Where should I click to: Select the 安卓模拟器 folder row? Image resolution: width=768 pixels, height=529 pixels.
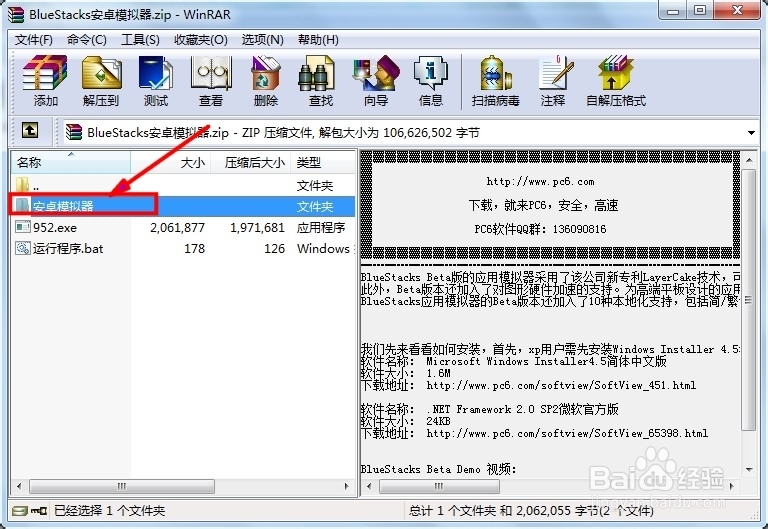[x=183, y=206]
